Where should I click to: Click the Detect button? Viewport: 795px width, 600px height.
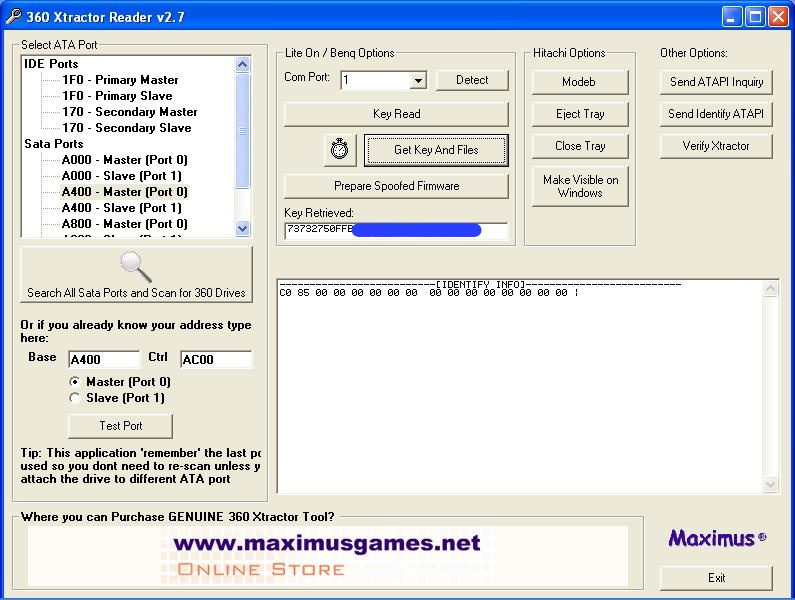[x=472, y=80]
